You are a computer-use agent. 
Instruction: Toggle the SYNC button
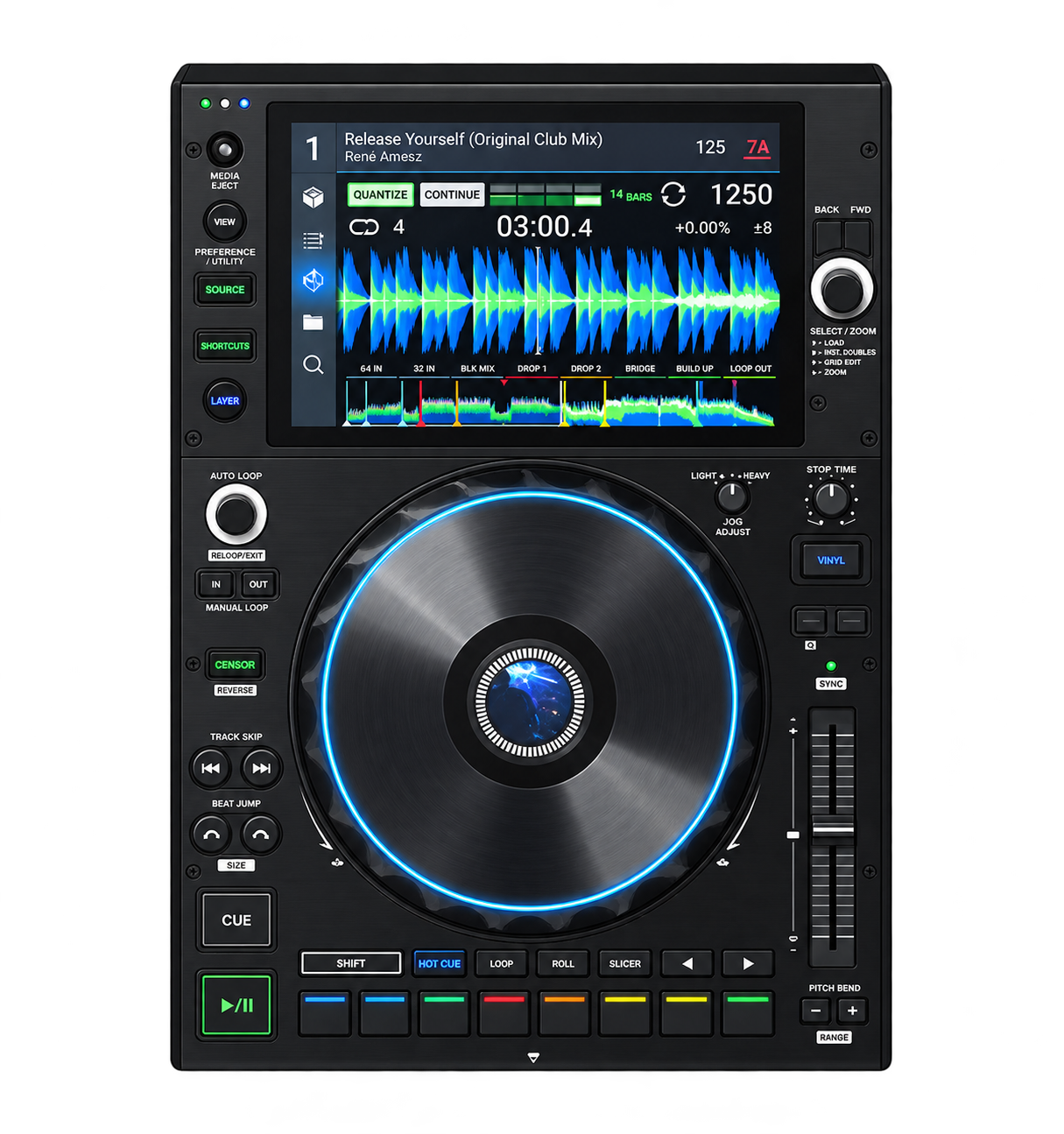[x=831, y=684]
